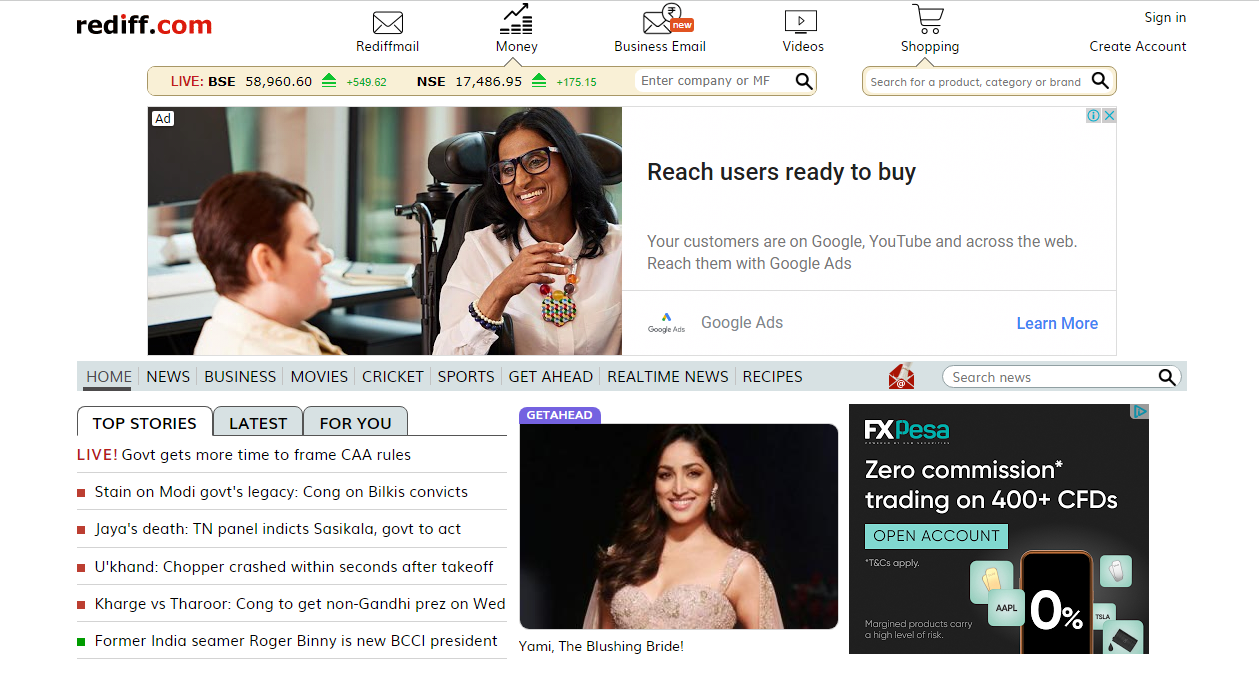This screenshot has height=695, width=1259.
Task: Click Learn More in Google ad
Action: [x=1057, y=323]
